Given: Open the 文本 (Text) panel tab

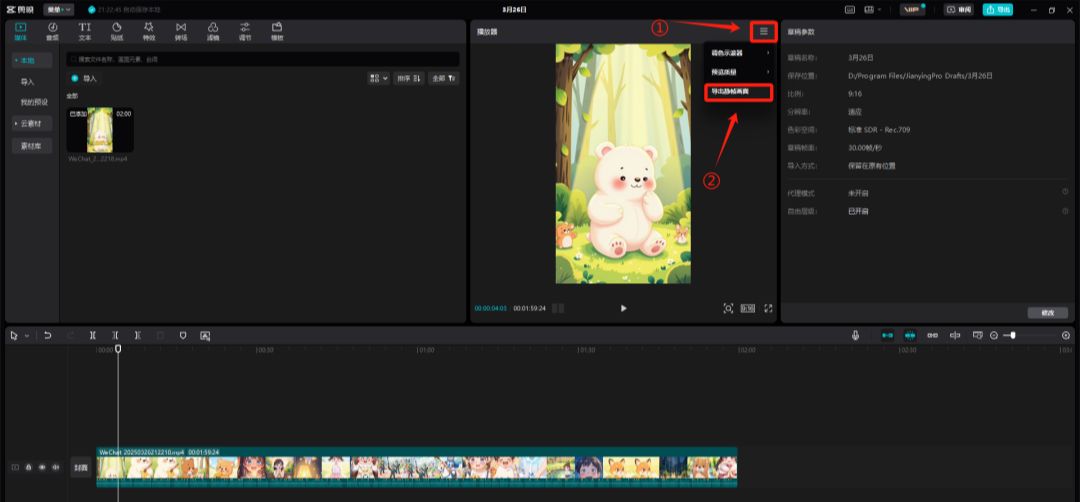Looking at the screenshot, I should (84, 31).
